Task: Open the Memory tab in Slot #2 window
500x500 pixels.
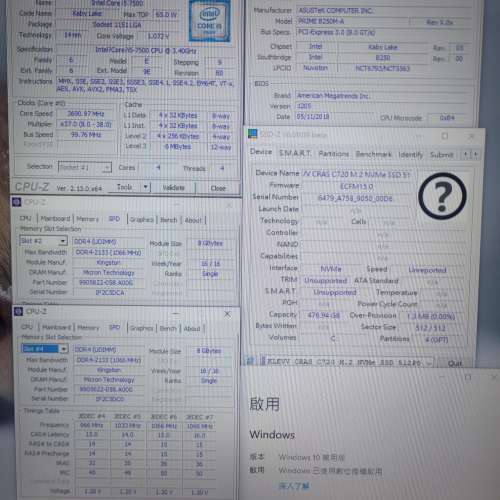Action: (88, 219)
